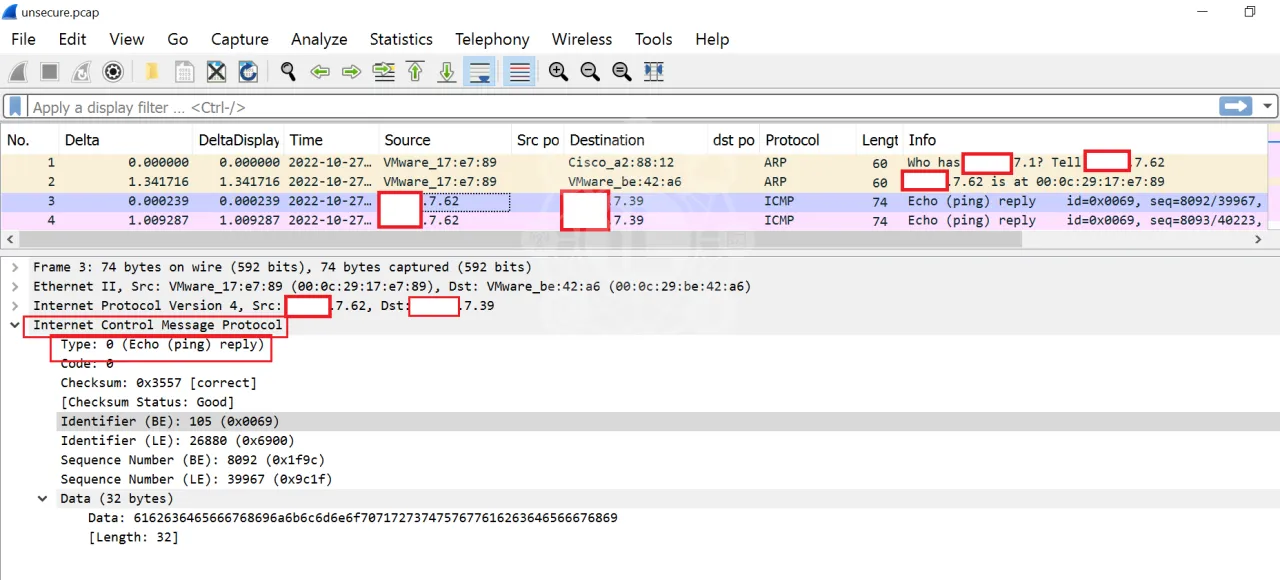Apply the display filter arrow button
The height and width of the screenshot is (580, 1280).
click(x=1236, y=106)
